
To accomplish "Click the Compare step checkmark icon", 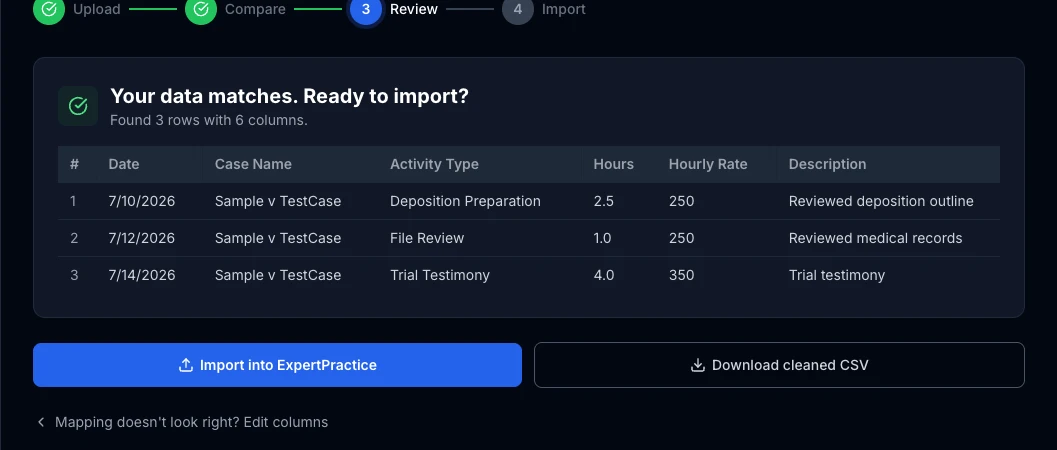I will pos(201,9).
